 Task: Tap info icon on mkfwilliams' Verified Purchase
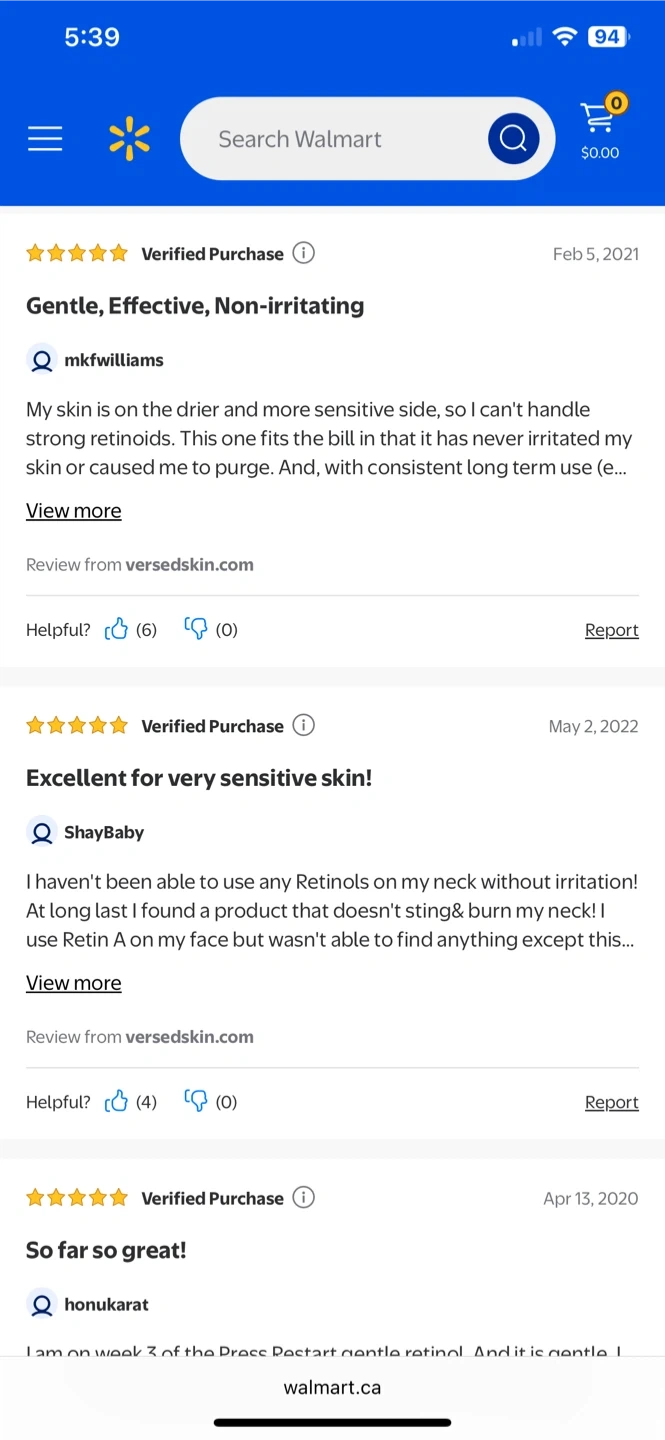[303, 253]
